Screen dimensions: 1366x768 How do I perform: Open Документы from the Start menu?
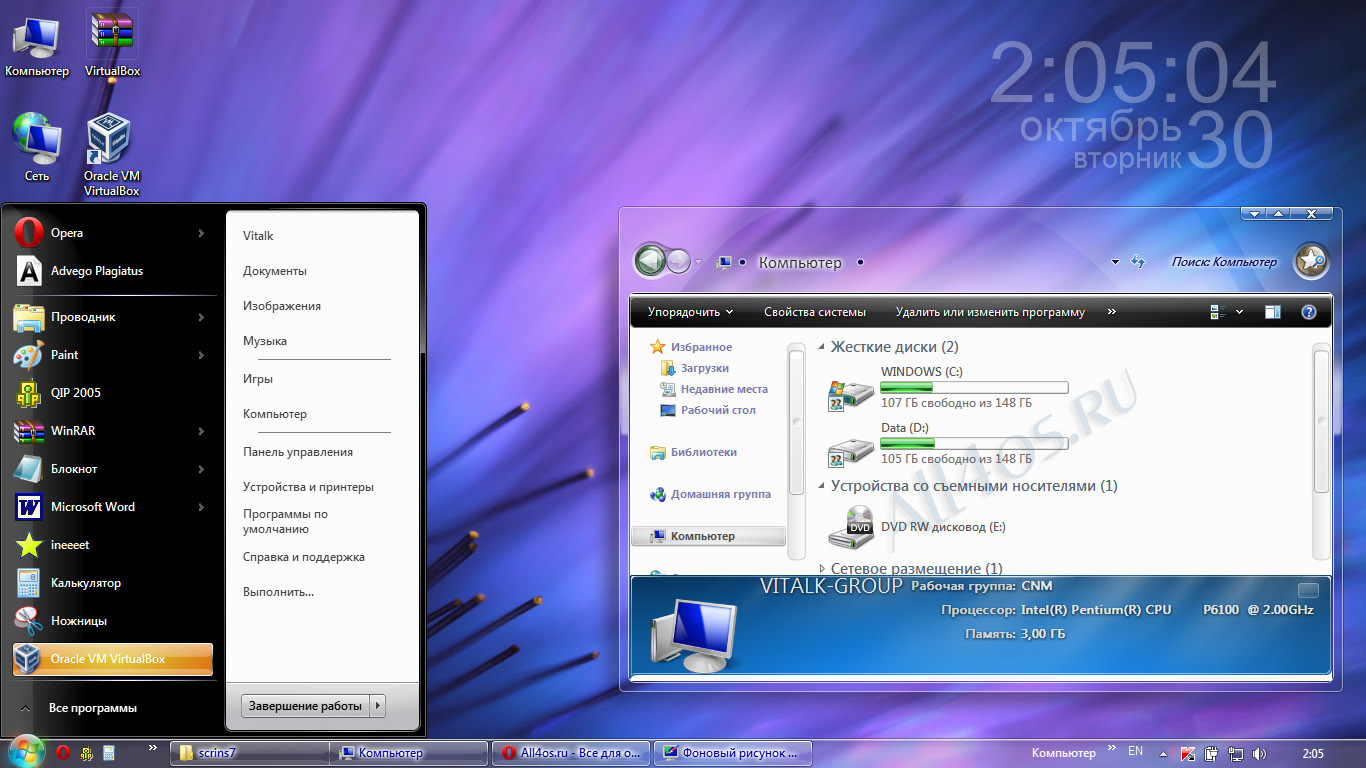275,271
